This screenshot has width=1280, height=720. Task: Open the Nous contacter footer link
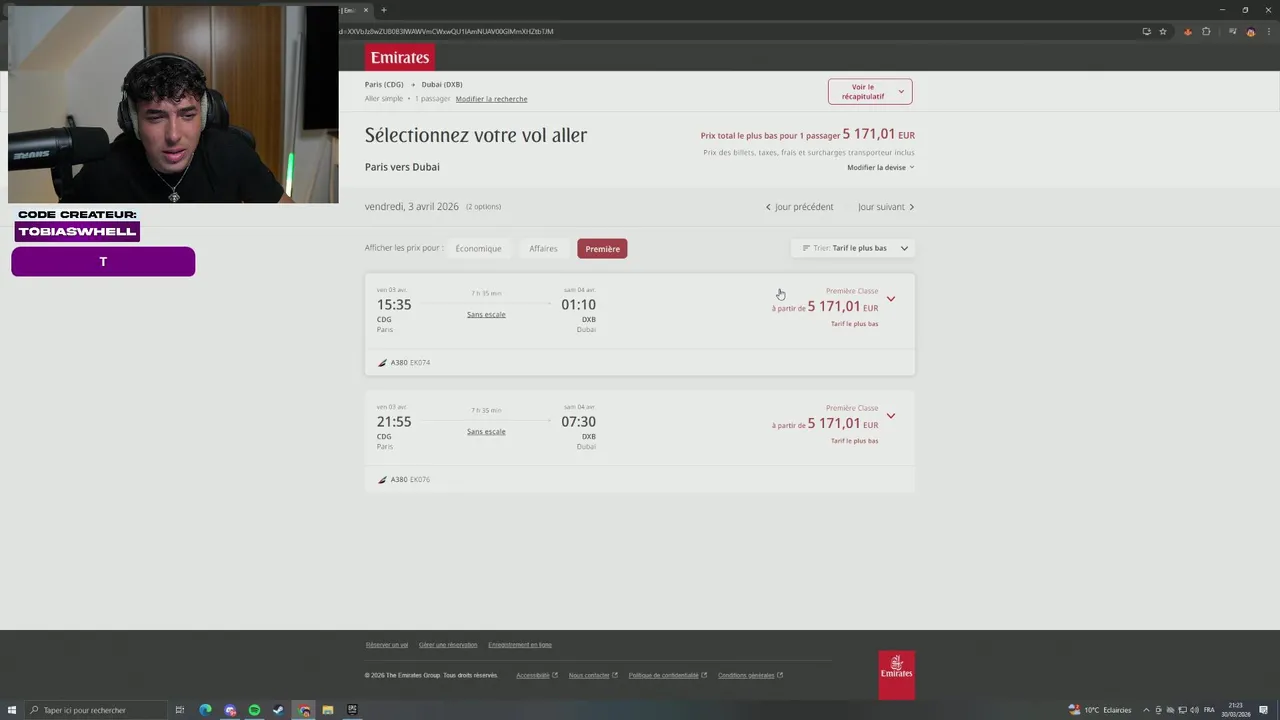[x=593, y=675]
